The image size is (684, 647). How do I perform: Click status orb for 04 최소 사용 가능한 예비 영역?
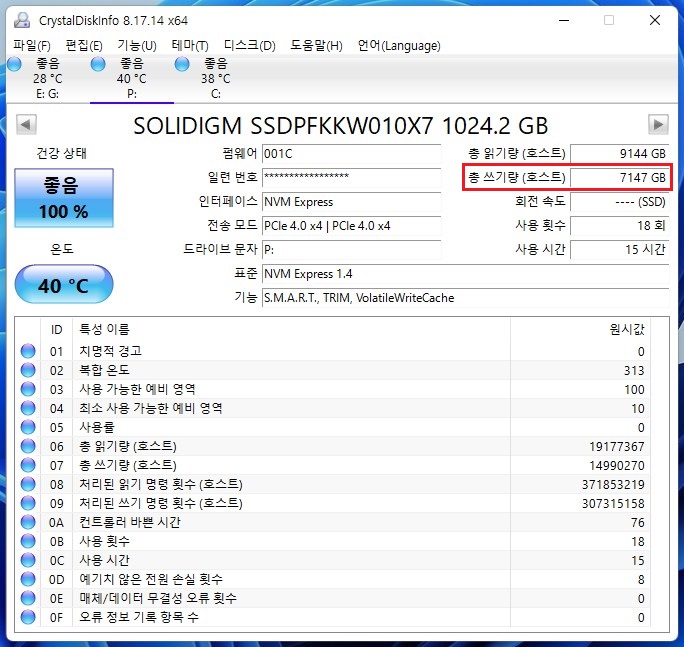[x=28, y=408]
